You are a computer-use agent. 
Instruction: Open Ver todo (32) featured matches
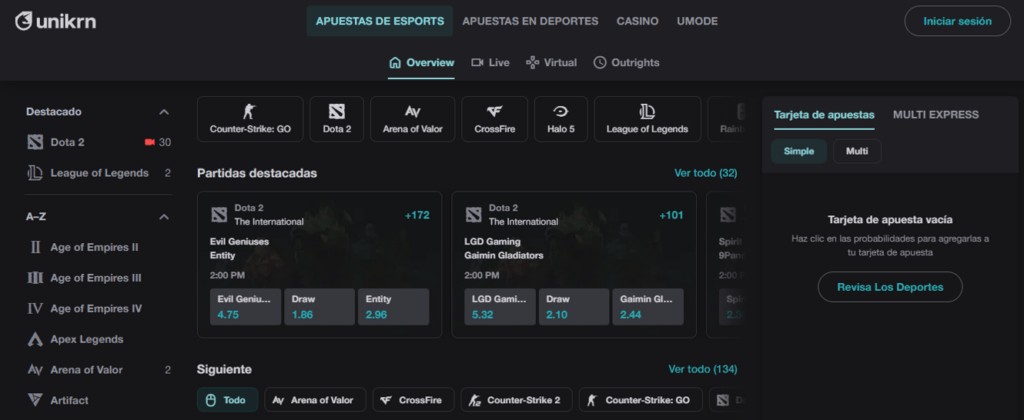click(705, 173)
